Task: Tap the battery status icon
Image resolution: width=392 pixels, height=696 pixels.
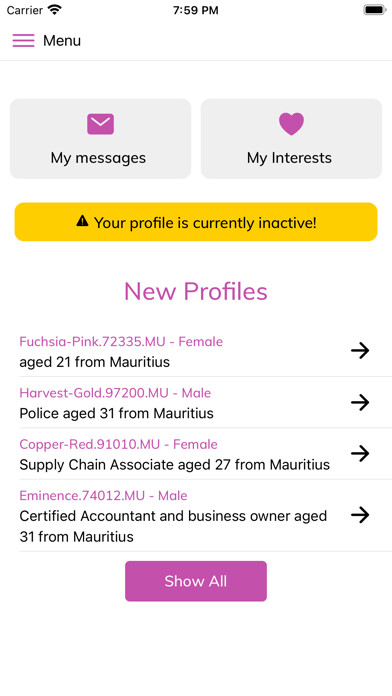Action: (375, 10)
